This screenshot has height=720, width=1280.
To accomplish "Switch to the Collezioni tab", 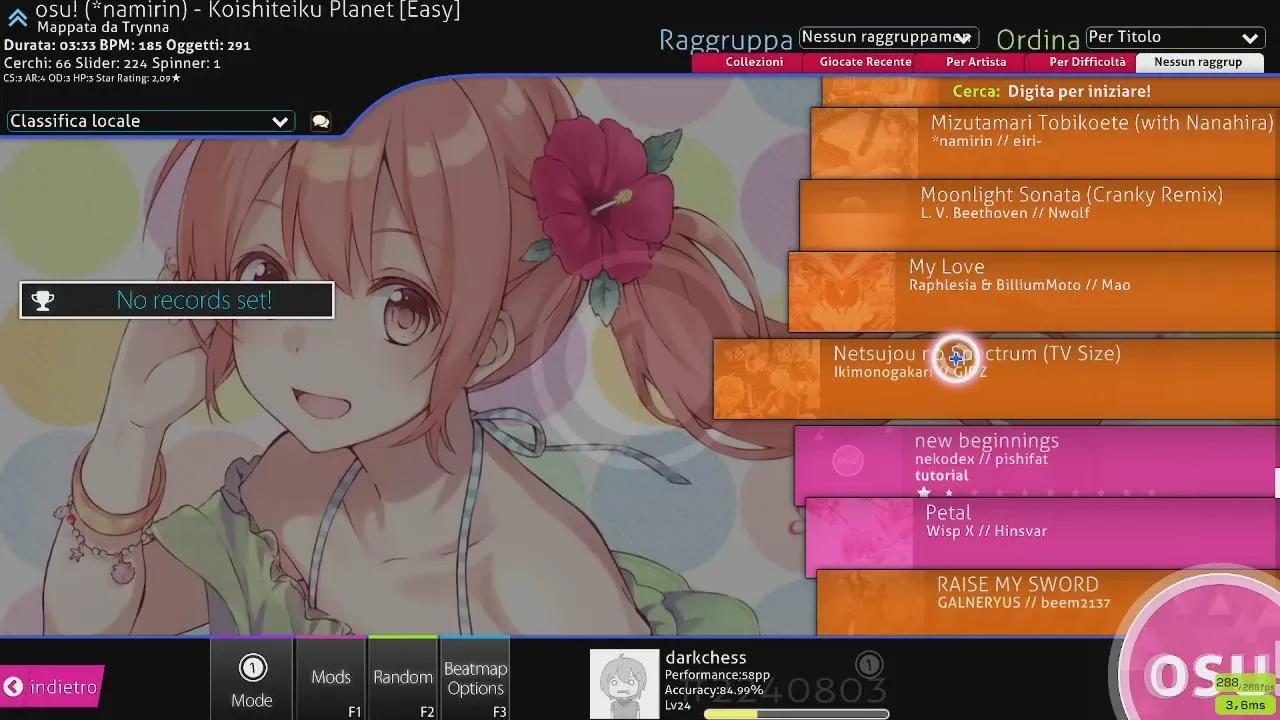I will click(754, 62).
